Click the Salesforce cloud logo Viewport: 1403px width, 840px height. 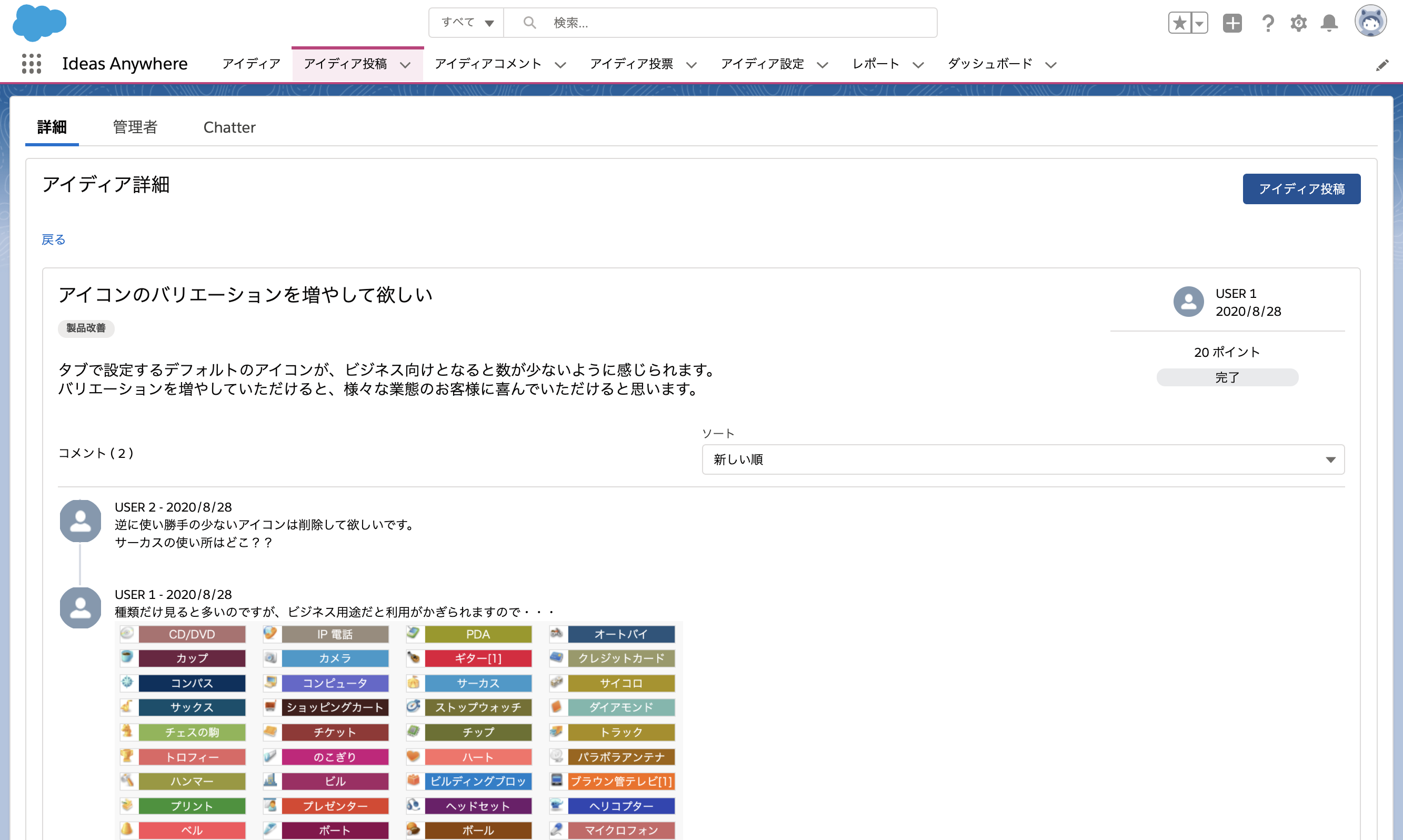pyautogui.click(x=39, y=23)
